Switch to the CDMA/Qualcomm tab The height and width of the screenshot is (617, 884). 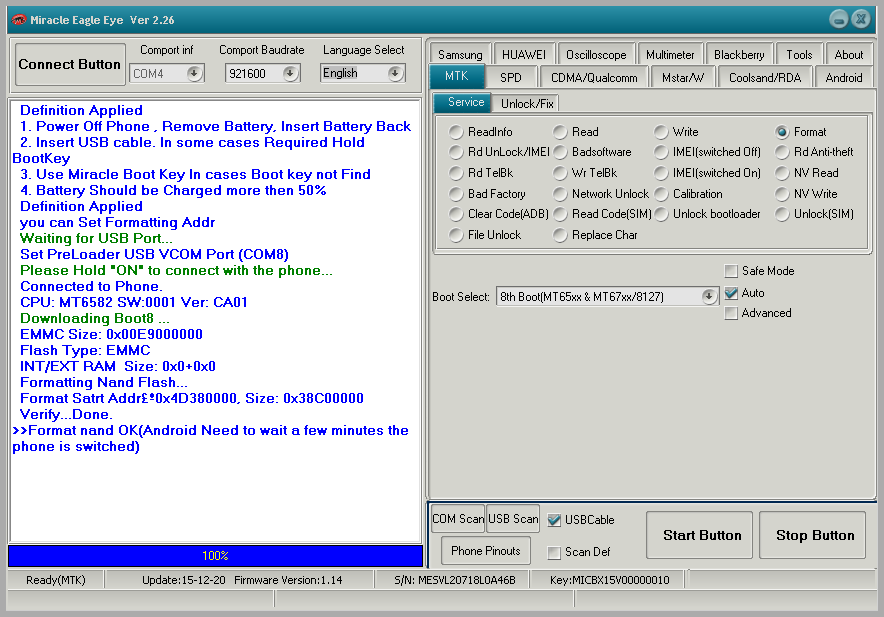coord(594,77)
